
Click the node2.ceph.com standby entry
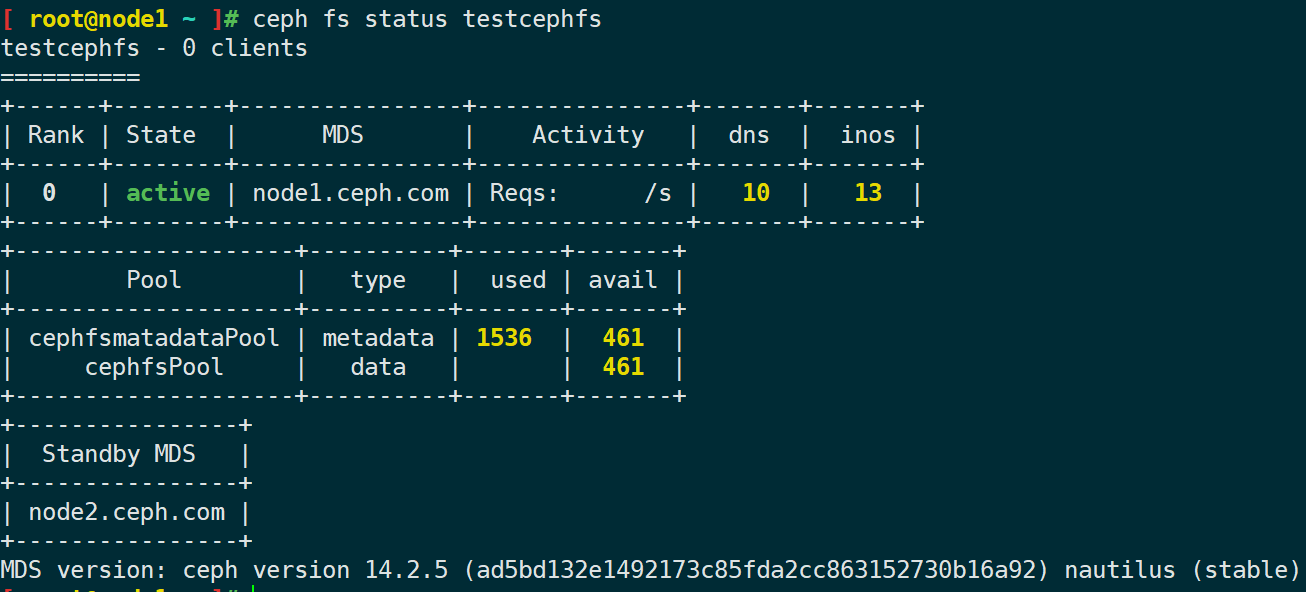tap(126, 512)
